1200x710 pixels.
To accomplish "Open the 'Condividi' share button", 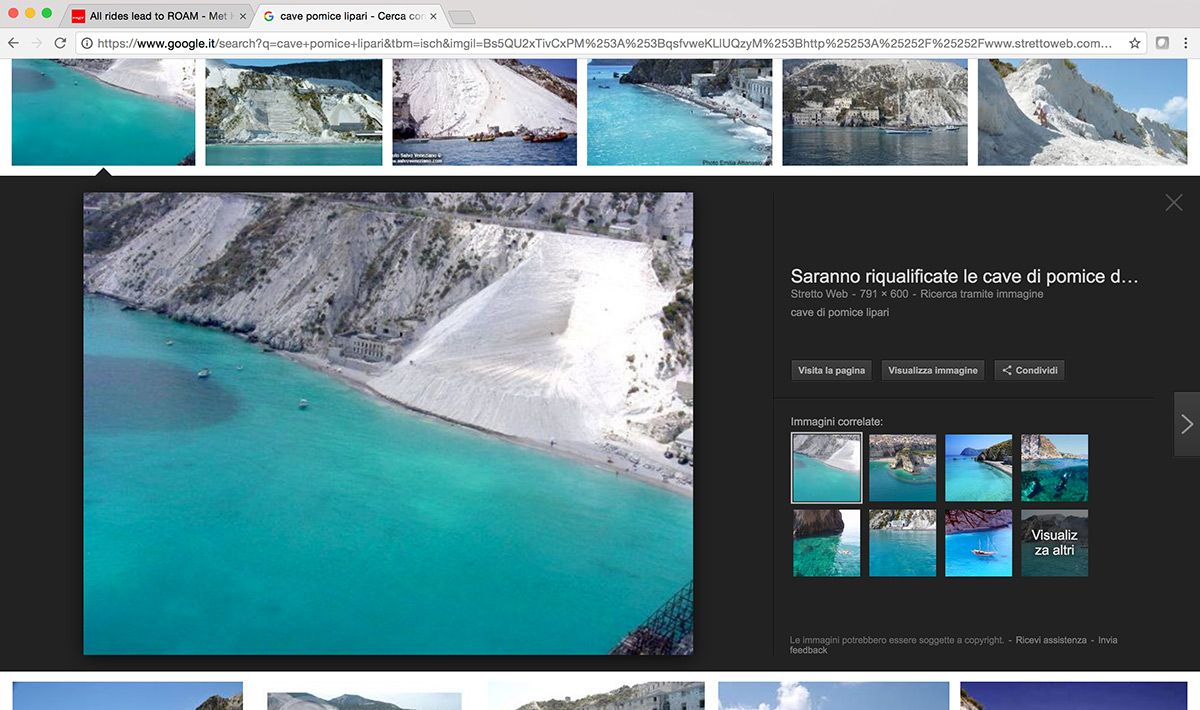I will [1029, 370].
